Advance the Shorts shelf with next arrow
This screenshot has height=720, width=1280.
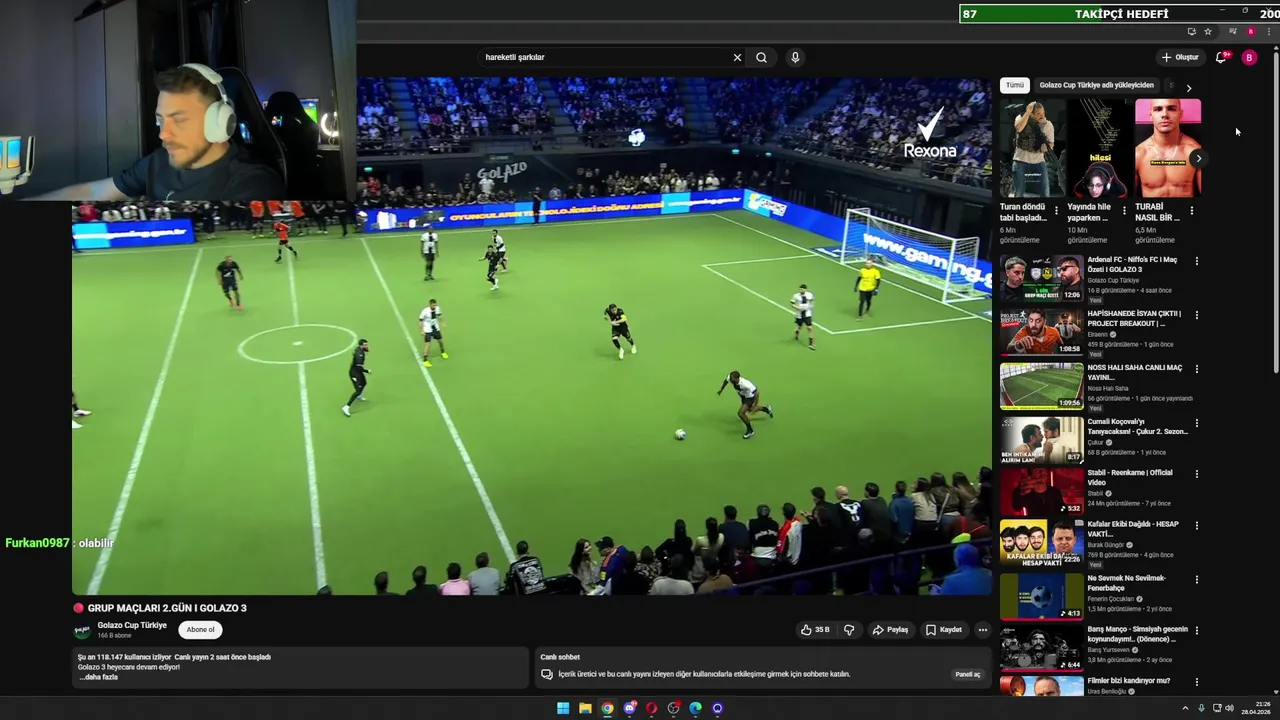[1198, 158]
